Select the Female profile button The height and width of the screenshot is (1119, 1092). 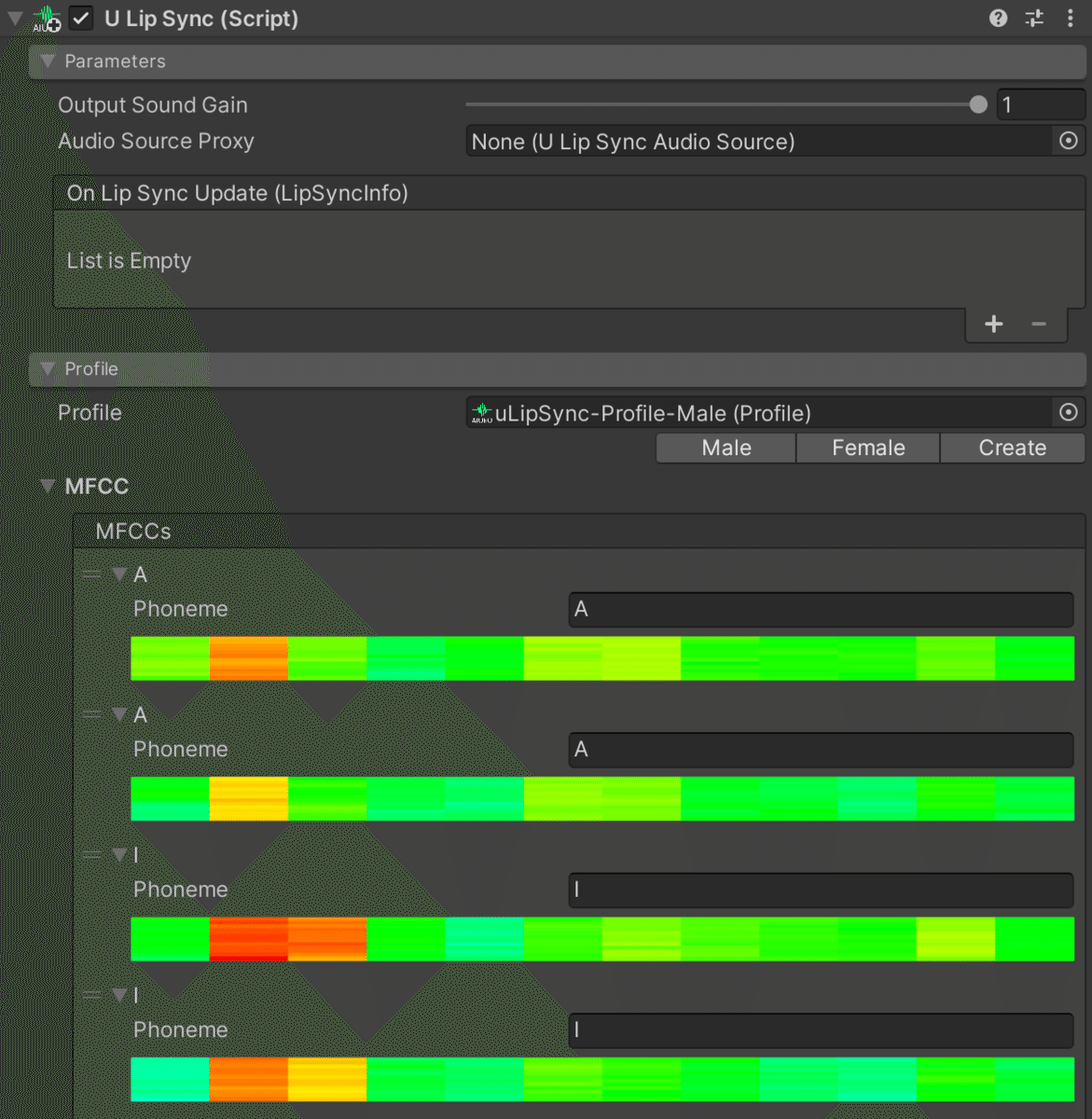(x=867, y=448)
